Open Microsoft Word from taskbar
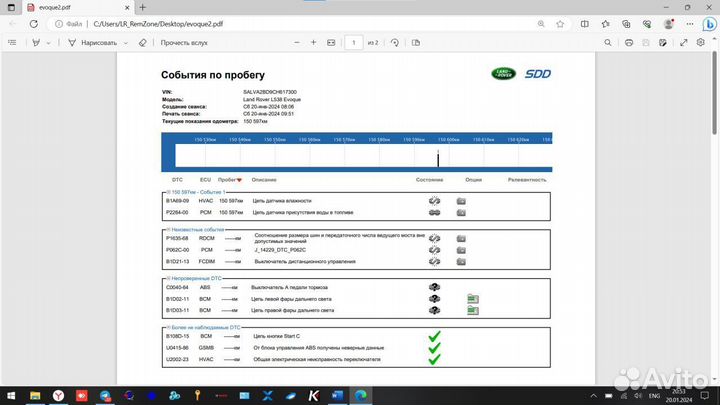This screenshot has height=405, width=720. 337,395
